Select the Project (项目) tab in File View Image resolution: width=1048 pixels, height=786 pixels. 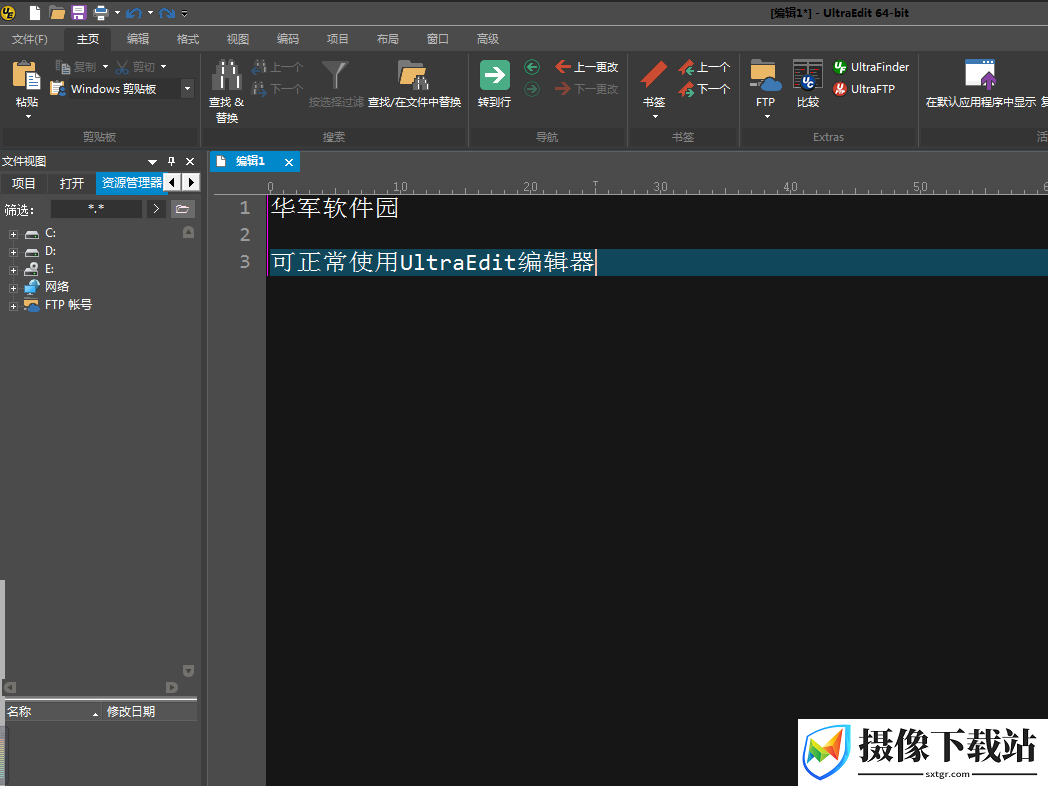click(x=24, y=183)
